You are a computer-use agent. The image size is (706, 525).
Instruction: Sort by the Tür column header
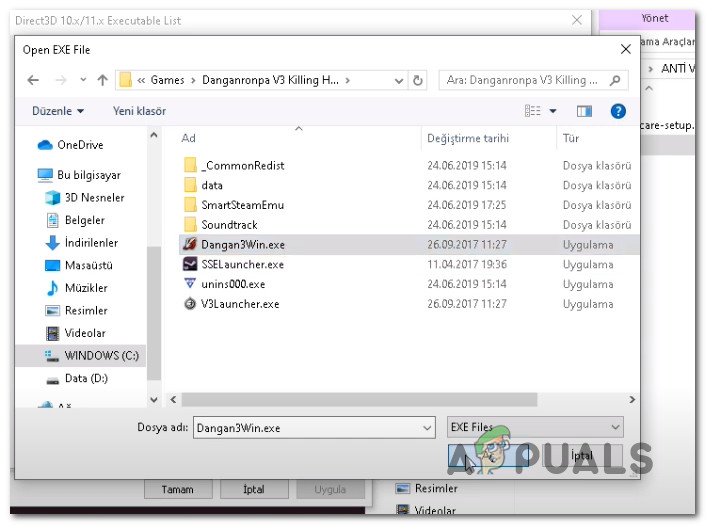(x=570, y=138)
